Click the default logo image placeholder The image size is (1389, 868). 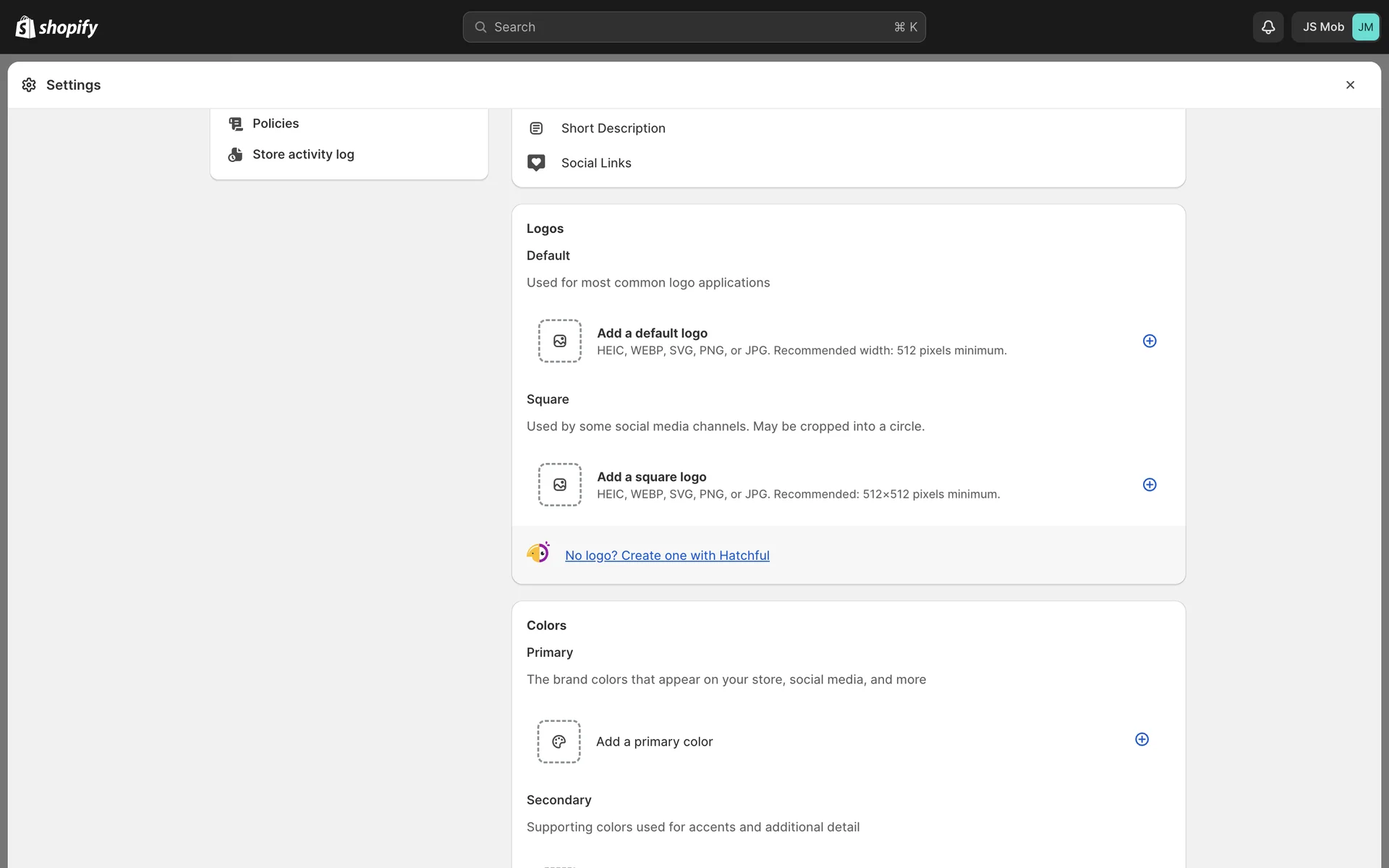[559, 341]
